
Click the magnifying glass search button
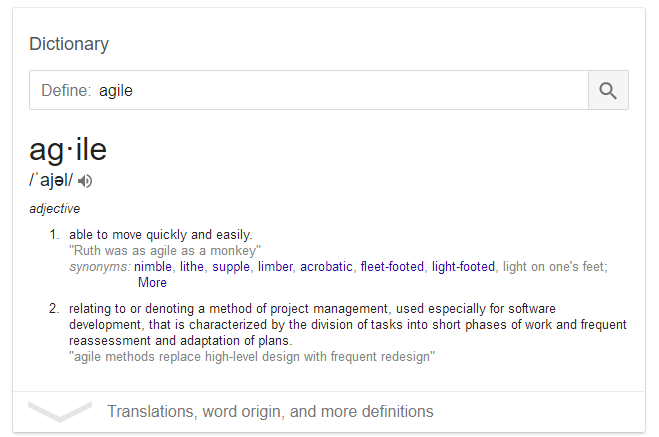click(x=608, y=90)
